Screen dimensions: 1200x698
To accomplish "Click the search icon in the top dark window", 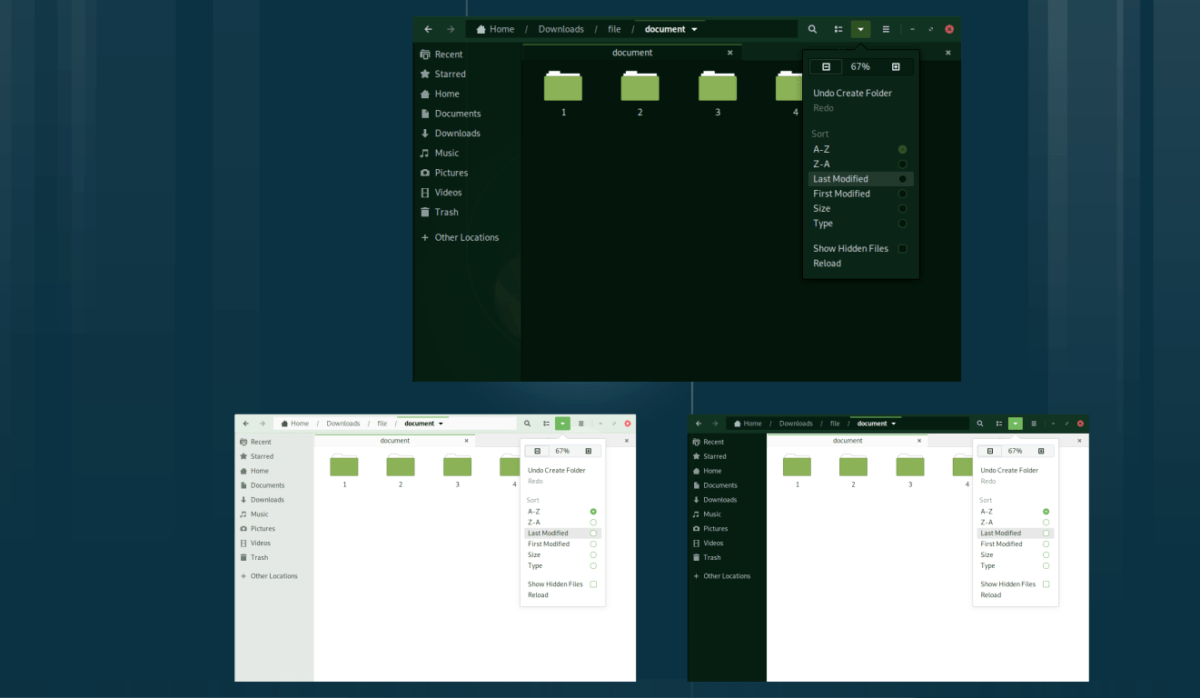I will (x=812, y=30).
